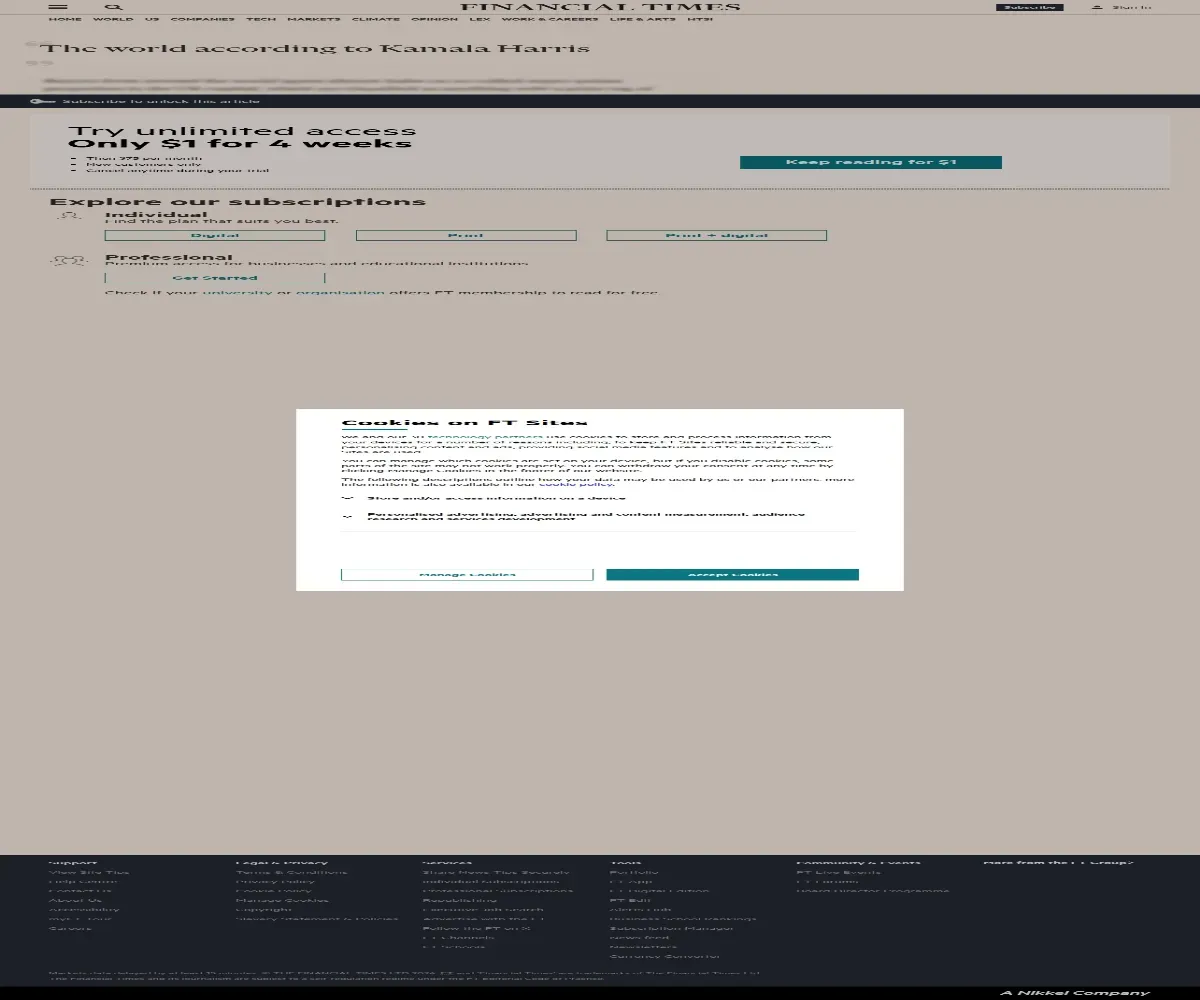1200x1000 pixels.
Task: Open the TECH nav section
Action: point(261,19)
